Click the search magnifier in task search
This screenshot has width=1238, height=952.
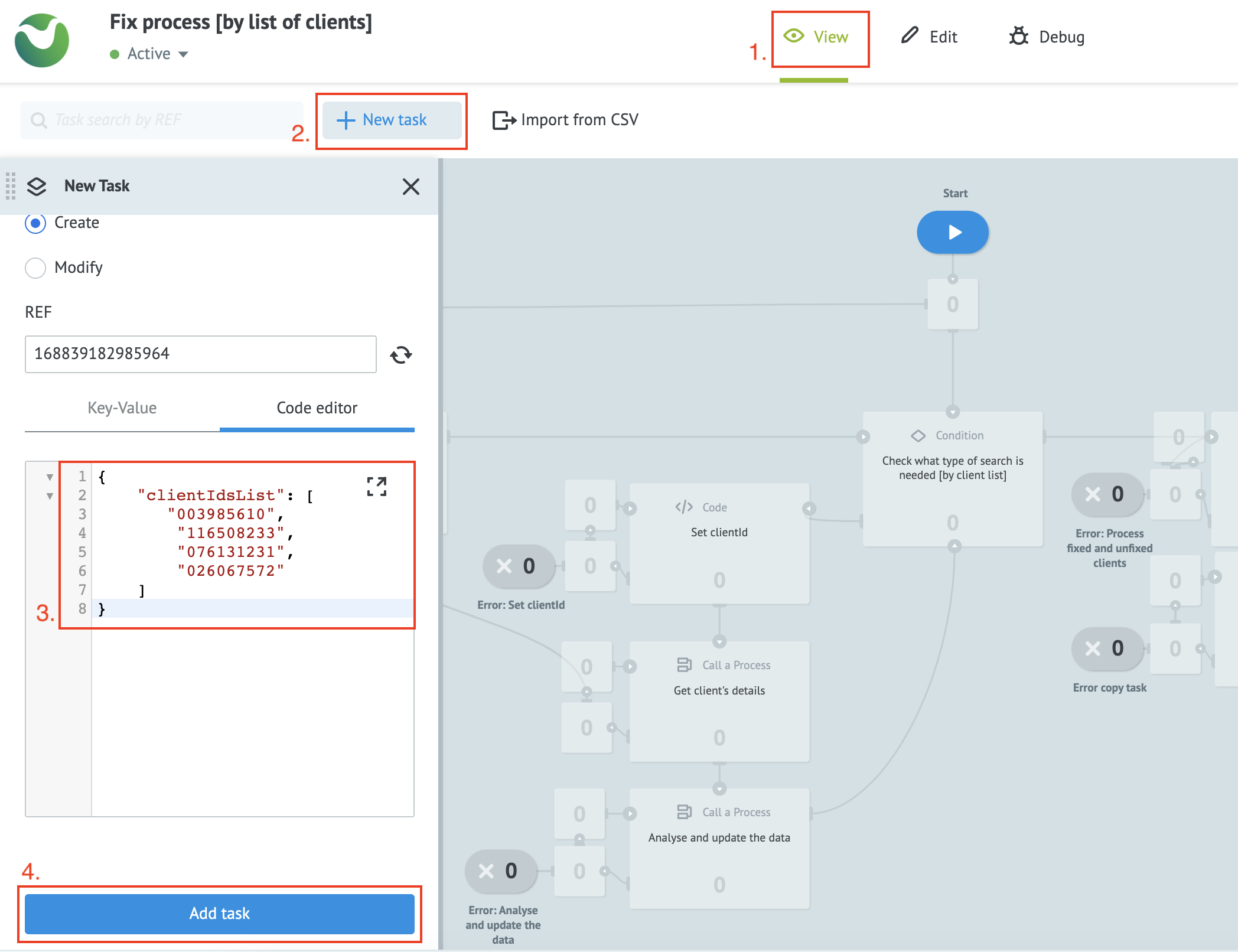39,120
